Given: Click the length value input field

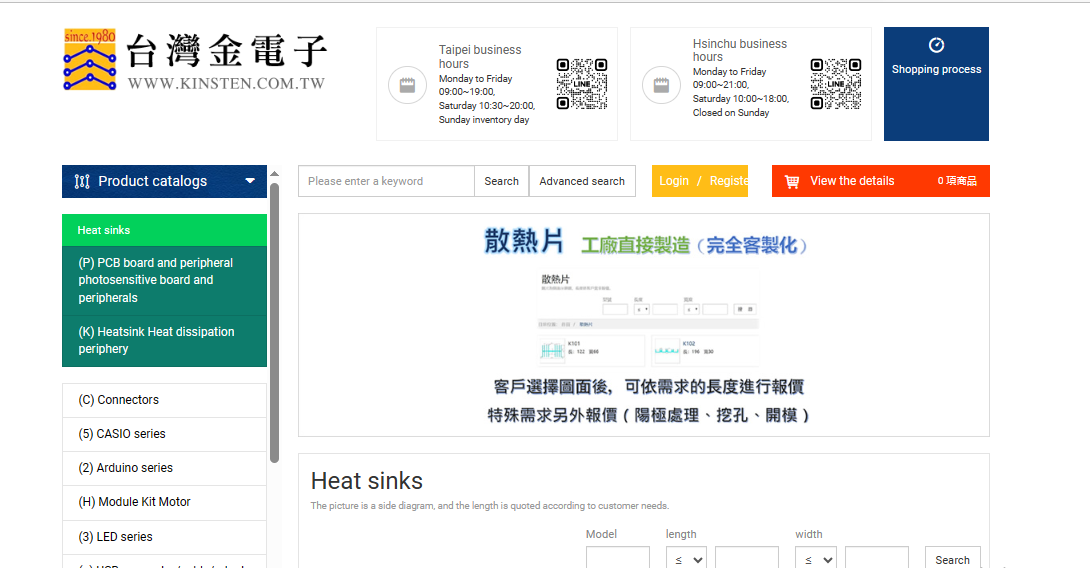Looking at the screenshot, I should [x=747, y=558].
